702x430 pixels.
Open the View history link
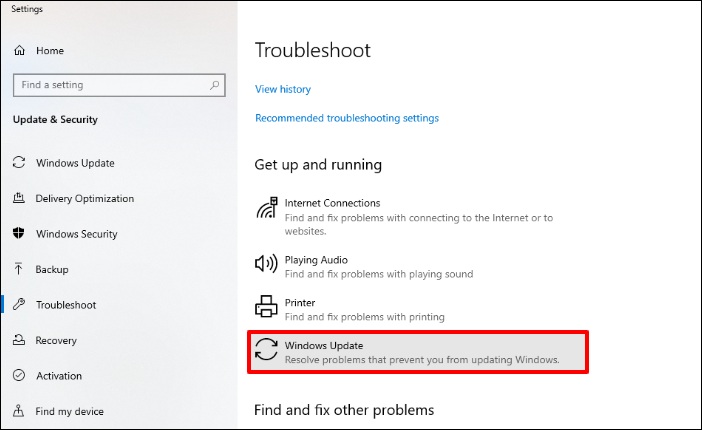(x=283, y=89)
